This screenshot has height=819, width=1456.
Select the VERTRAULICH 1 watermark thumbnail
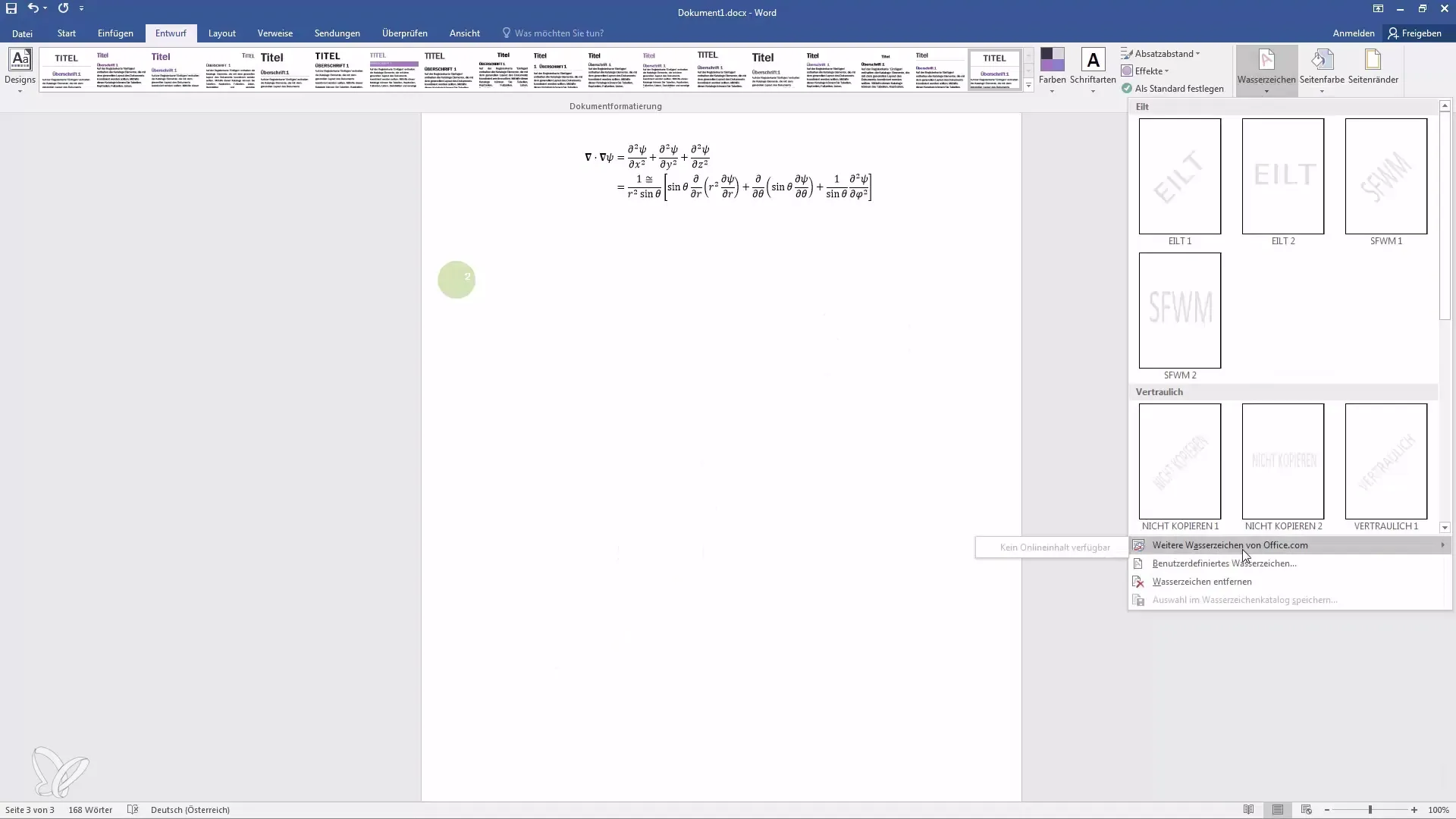(x=1385, y=462)
